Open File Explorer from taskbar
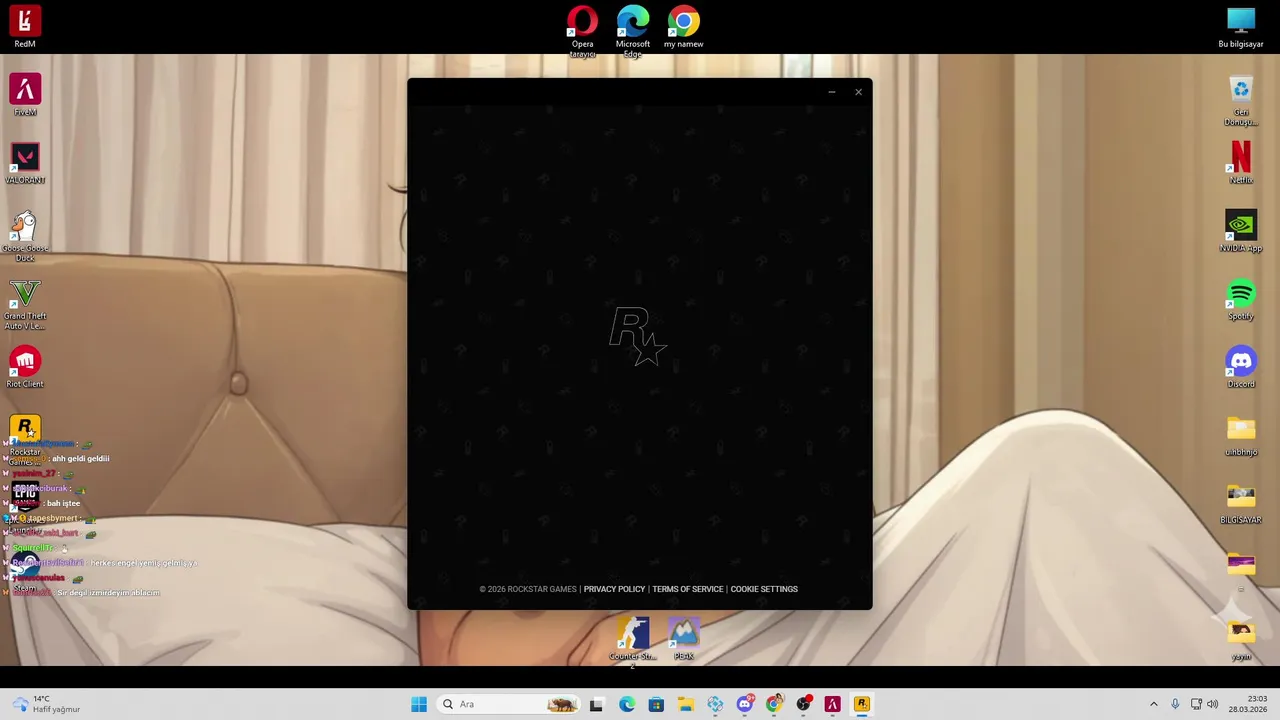Screen dimensions: 1280x720 pos(685,704)
